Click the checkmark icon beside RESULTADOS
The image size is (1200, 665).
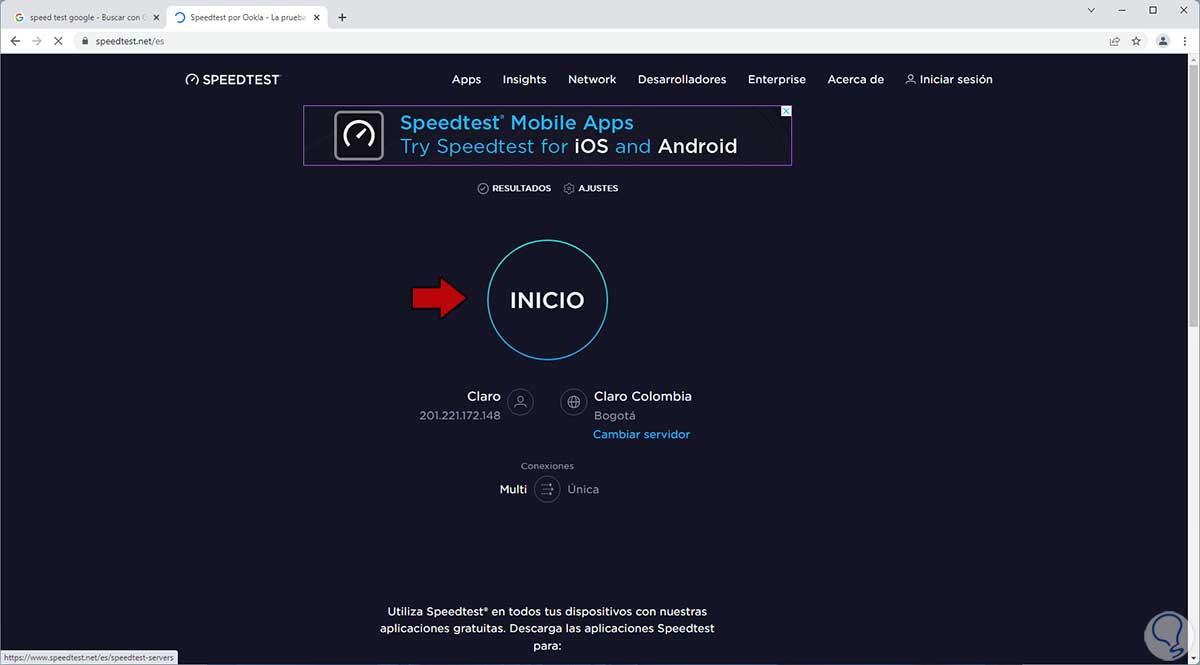(483, 188)
